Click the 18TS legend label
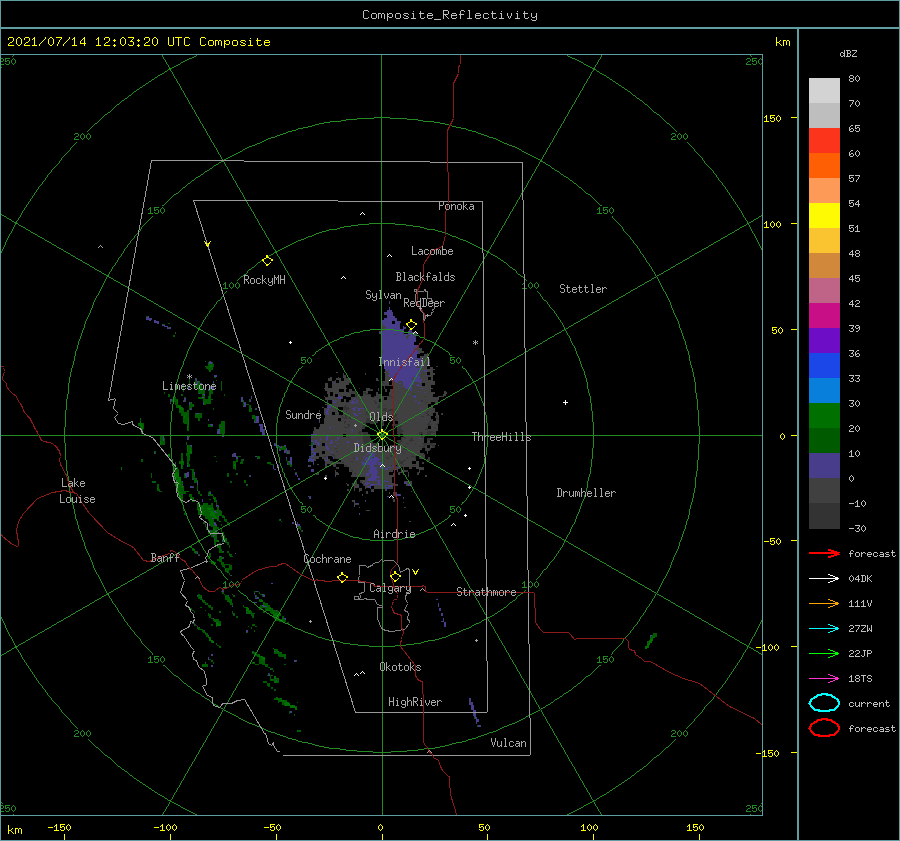Screen dimensions: 900x841 click(860, 679)
